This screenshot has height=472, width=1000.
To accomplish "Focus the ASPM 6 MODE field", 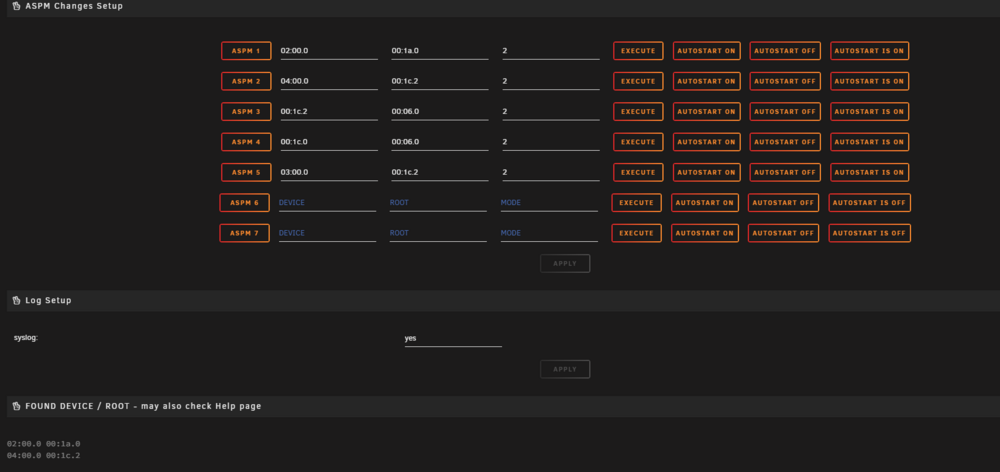I will pyautogui.click(x=549, y=203).
